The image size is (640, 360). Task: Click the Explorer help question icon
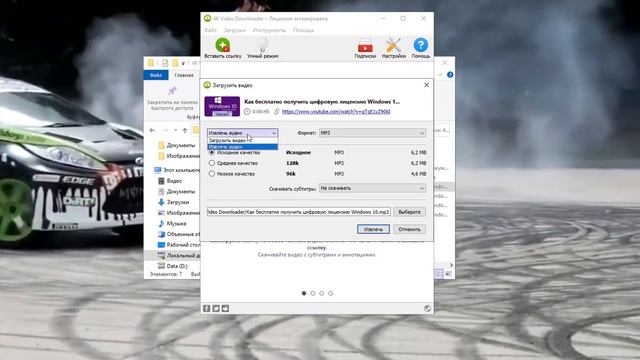(450, 75)
